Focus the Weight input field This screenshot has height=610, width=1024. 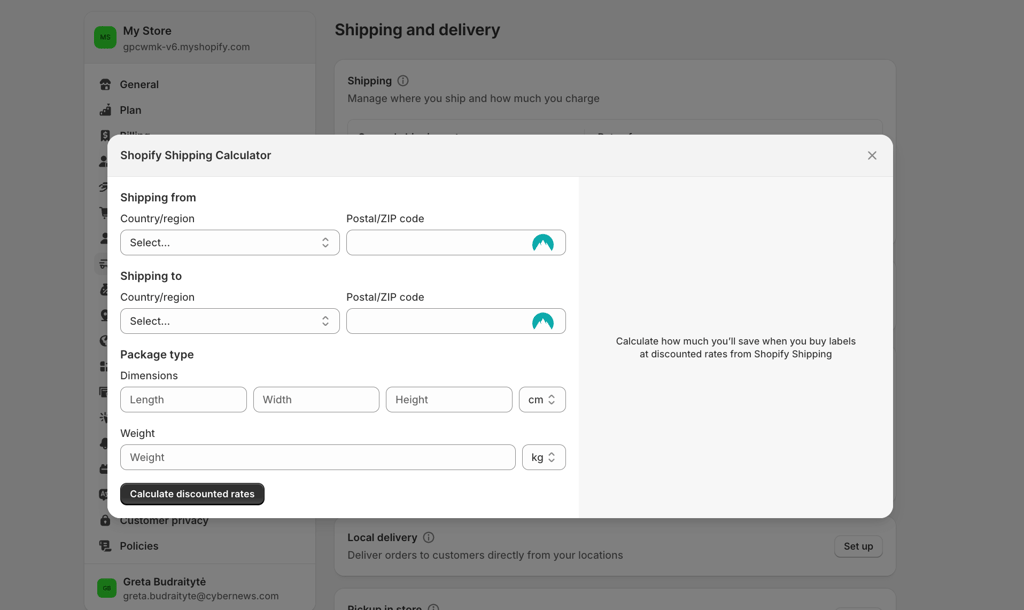click(x=318, y=457)
